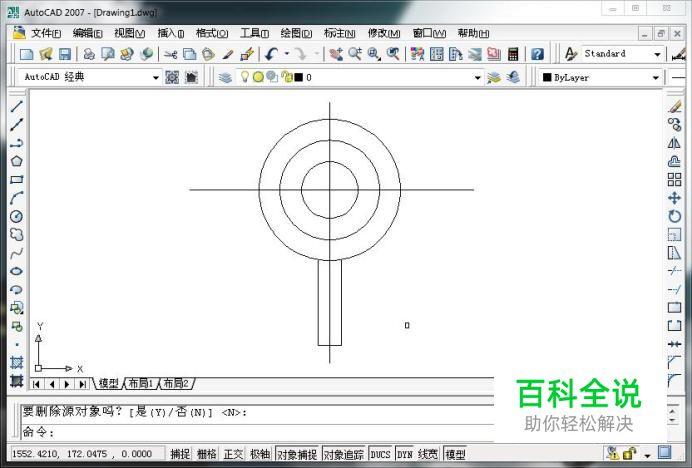Open the ByLayer color dropdown
Viewport: 692px width, 468px height.
(656, 78)
